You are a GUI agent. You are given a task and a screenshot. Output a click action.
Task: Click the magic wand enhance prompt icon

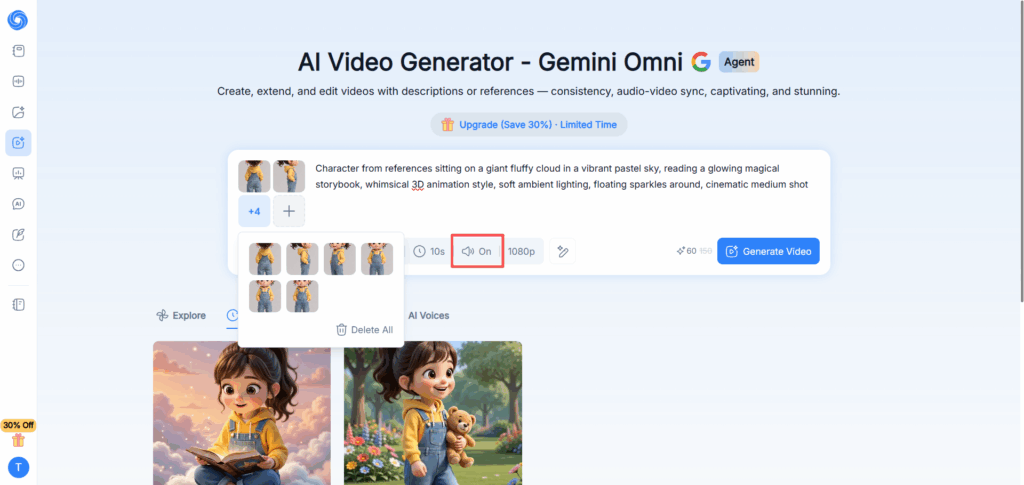pos(562,251)
